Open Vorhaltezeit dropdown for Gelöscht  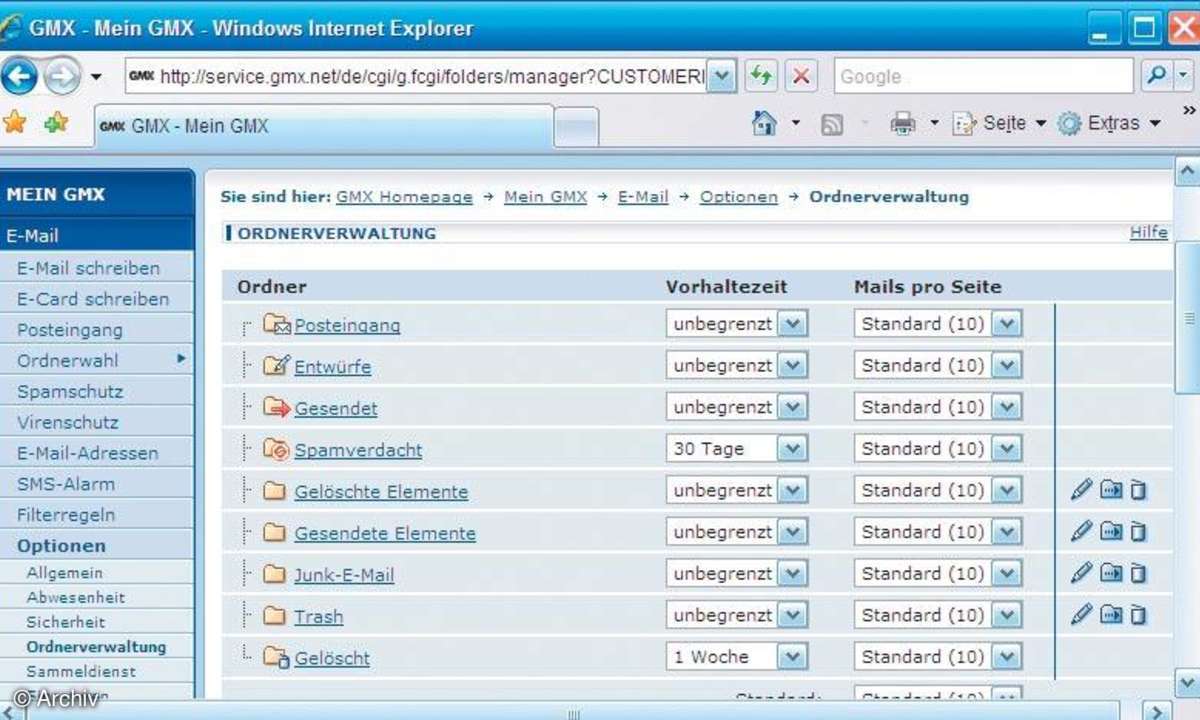tap(792, 657)
